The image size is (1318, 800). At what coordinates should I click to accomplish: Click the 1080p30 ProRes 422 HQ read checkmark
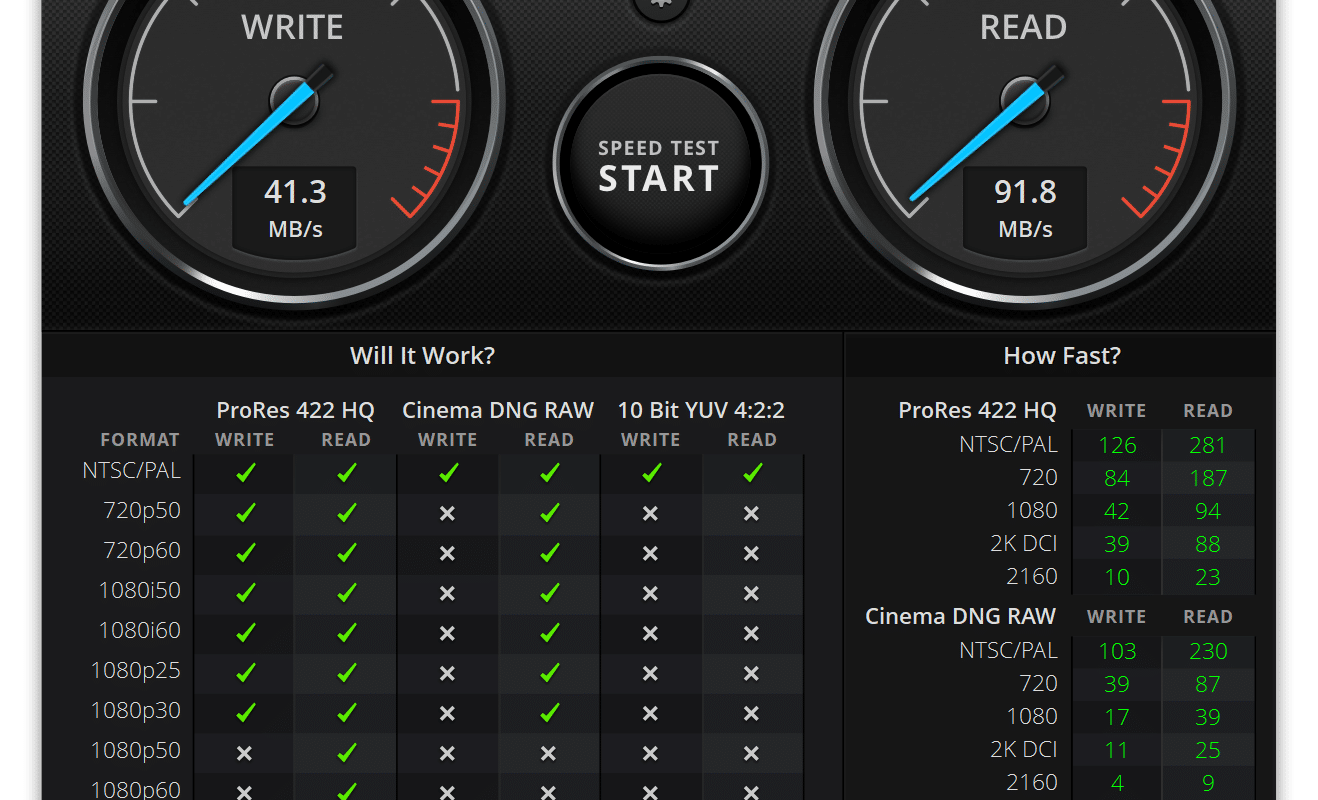346,713
